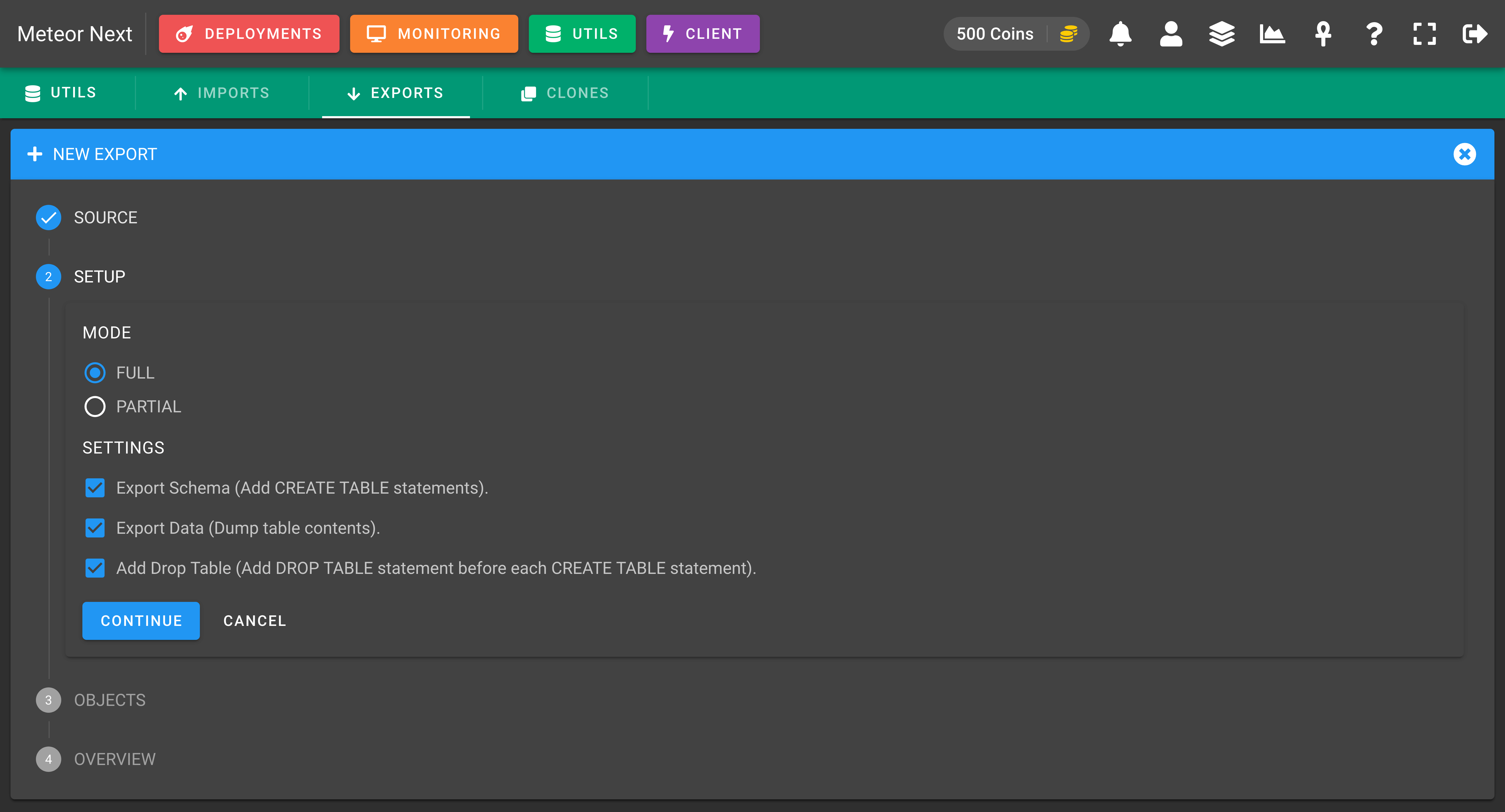The image size is (1505, 812).
Task: Open the user account icon
Action: click(x=1171, y=34)
